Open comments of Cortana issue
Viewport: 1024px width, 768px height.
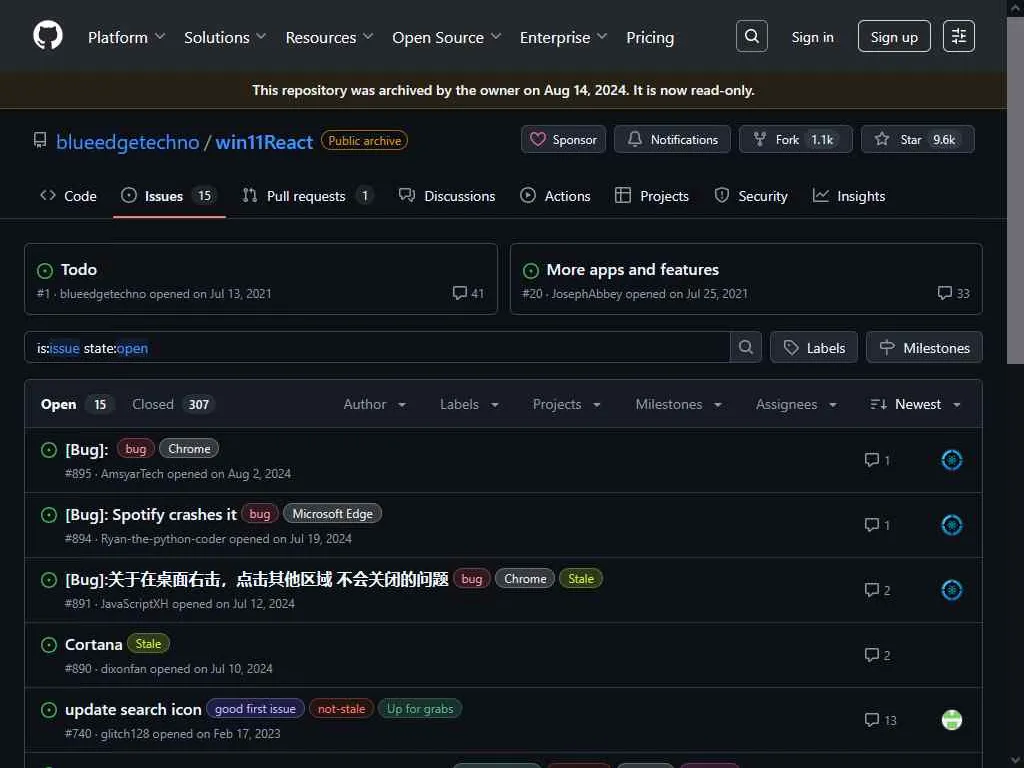click(877, 655)
